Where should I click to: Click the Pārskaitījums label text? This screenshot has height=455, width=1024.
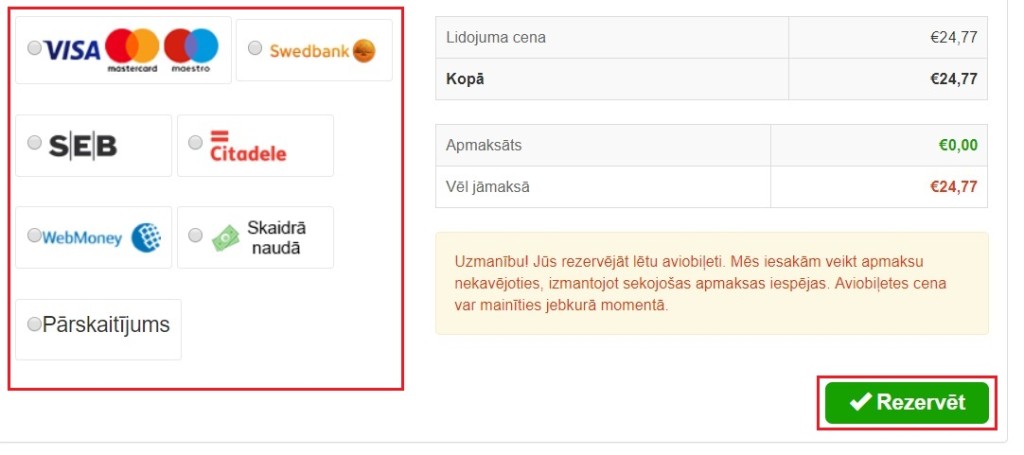click(x=106, y=325)
